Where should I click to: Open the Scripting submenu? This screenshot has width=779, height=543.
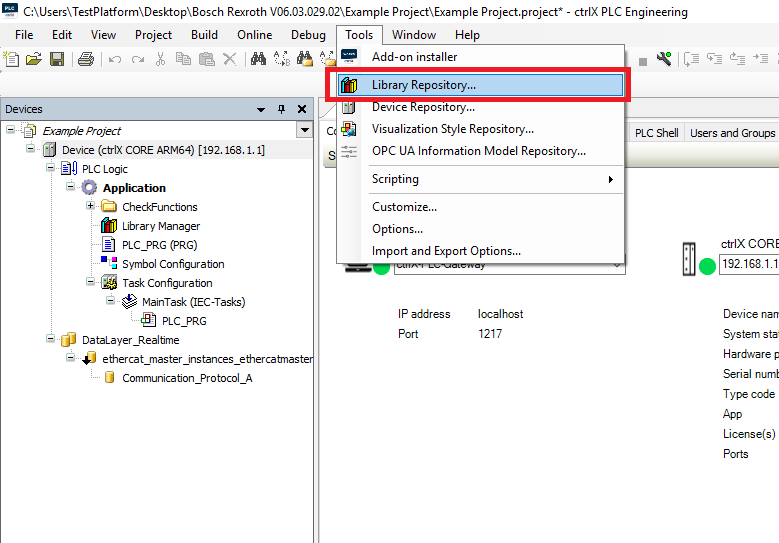(395, 179)
